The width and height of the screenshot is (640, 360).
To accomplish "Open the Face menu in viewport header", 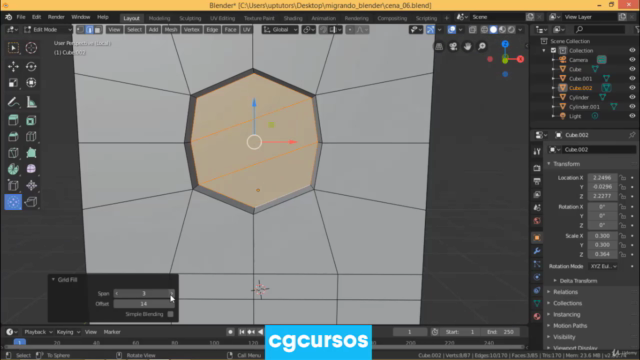I will (230, 29).
